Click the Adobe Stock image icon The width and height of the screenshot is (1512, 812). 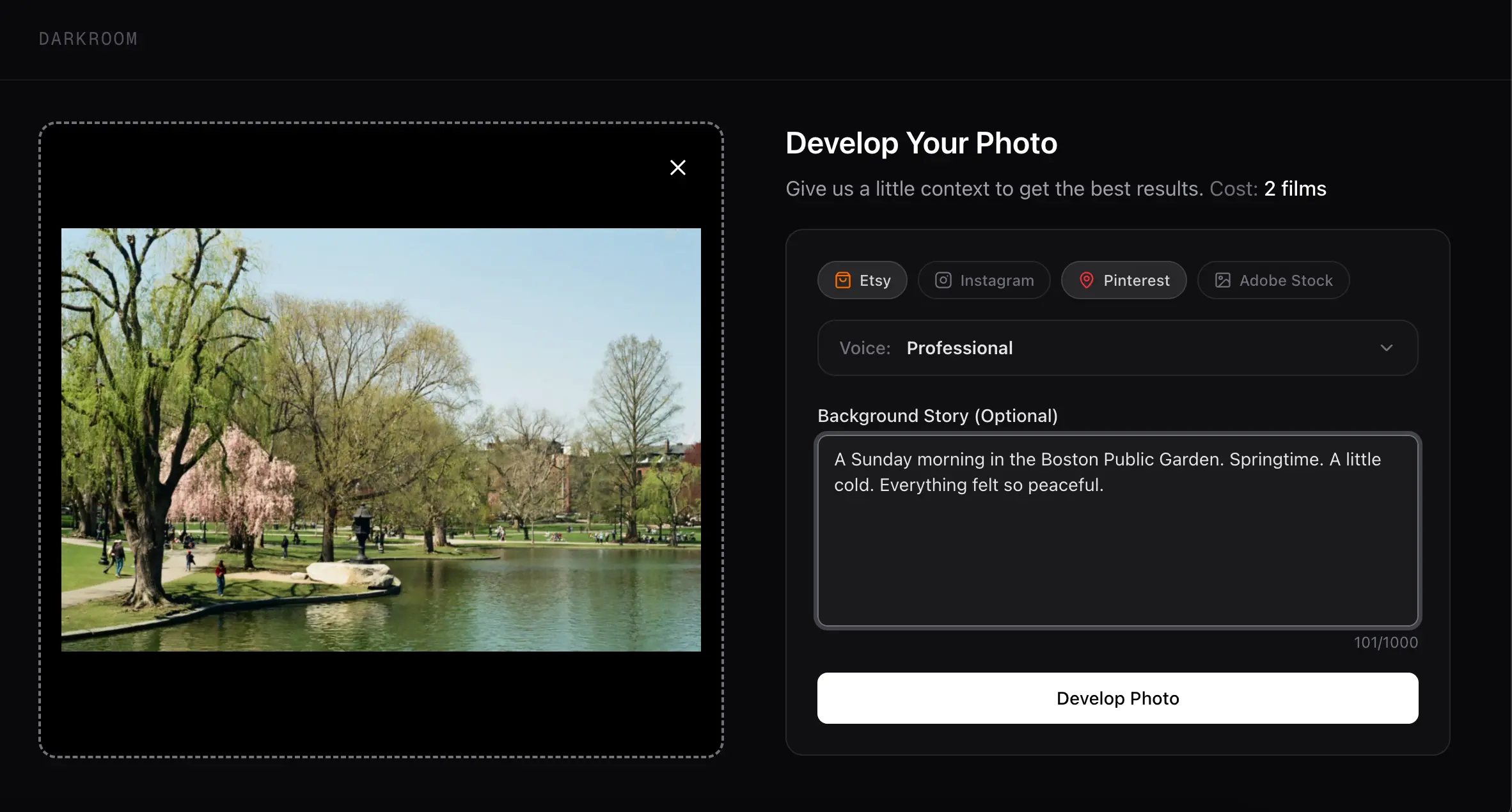[1224, 280]
